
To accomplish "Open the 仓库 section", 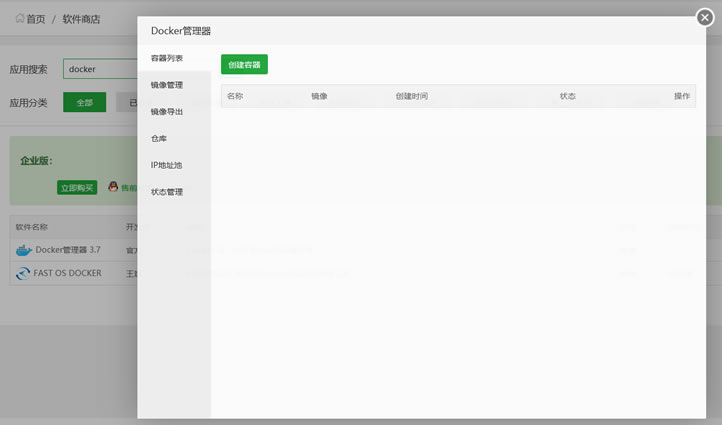I will point(159,138).
